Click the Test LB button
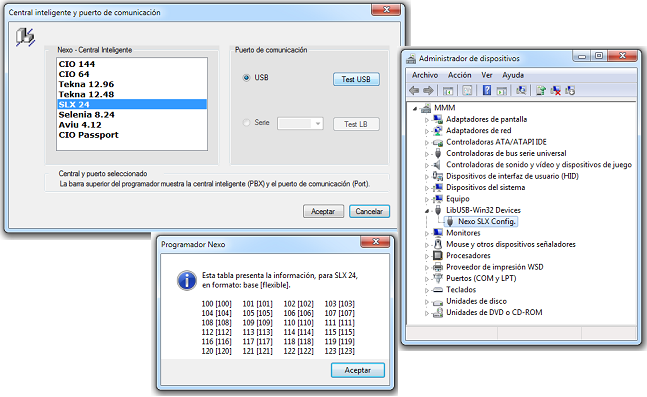The width and height of the screenshot is (647, 397). pos(356,124)
